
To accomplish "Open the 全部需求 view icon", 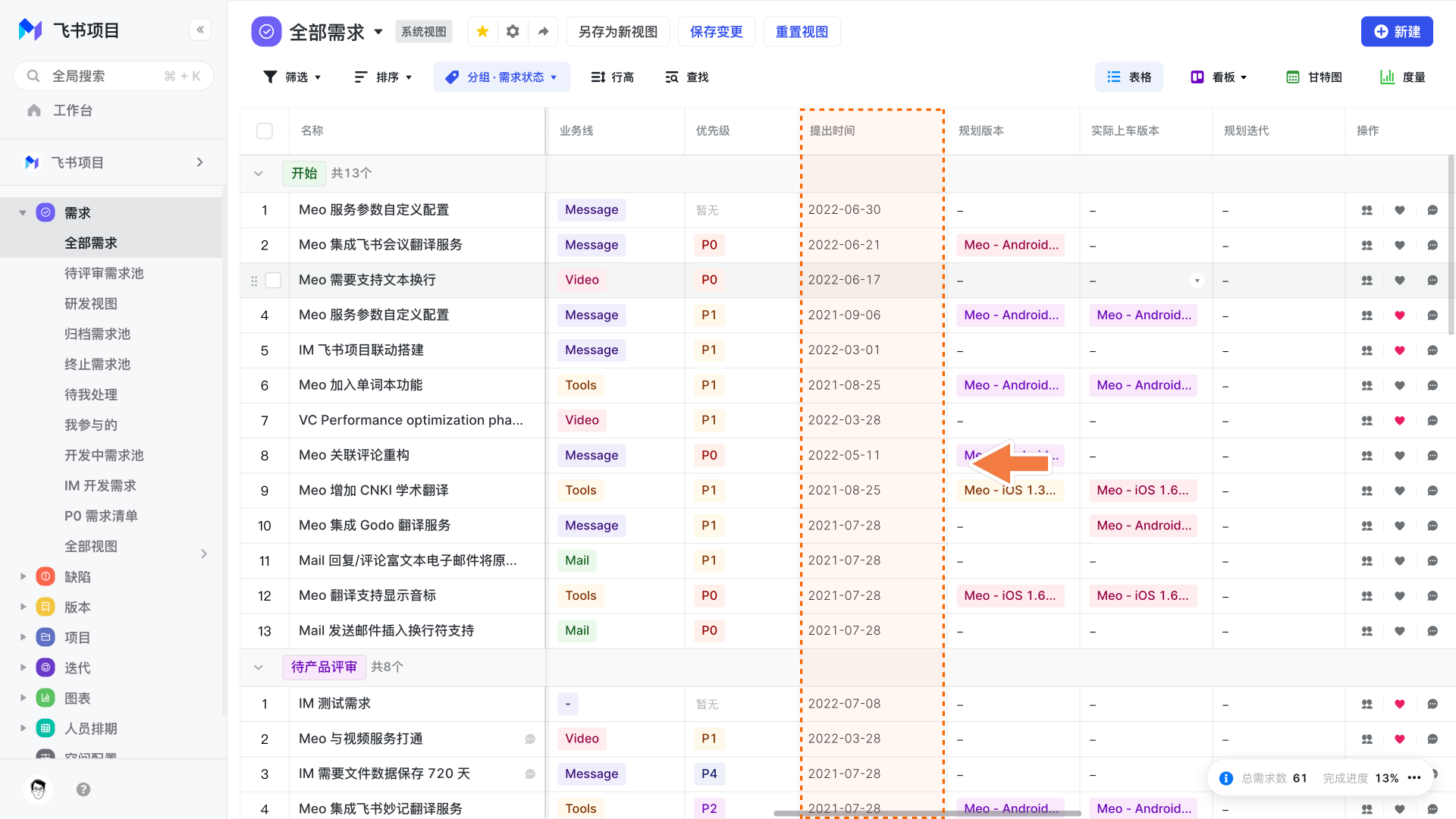I will point(266,32).
